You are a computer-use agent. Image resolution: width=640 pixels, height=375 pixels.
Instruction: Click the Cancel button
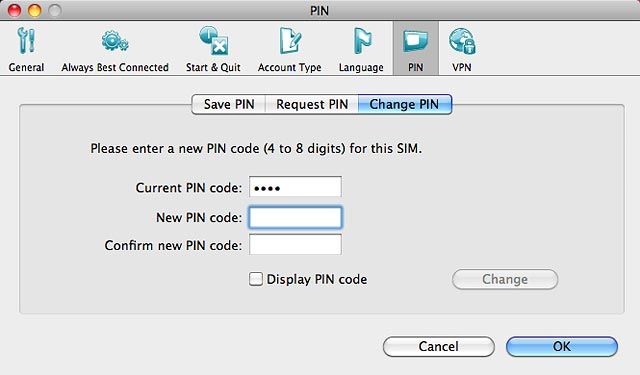439,346
